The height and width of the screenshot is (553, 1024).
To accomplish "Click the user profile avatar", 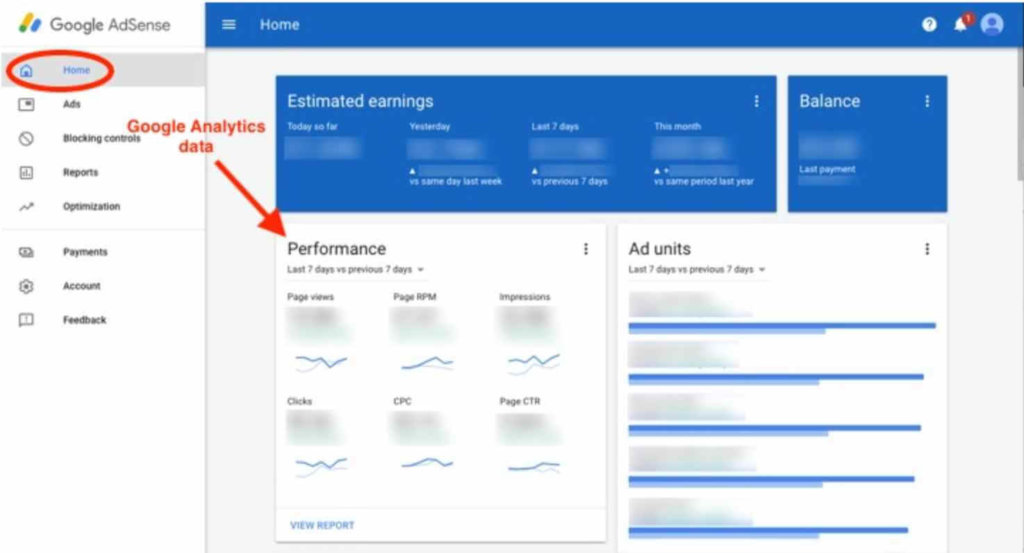I will 991,25.
